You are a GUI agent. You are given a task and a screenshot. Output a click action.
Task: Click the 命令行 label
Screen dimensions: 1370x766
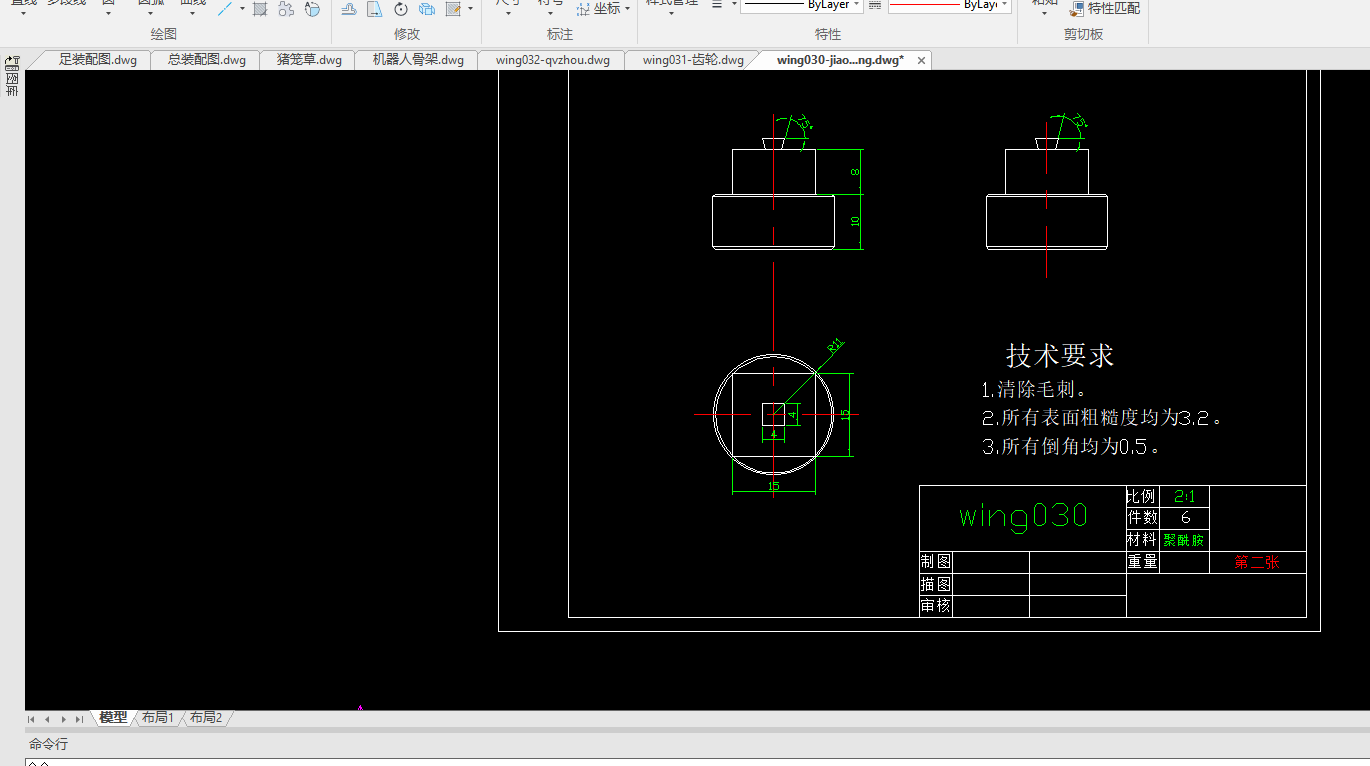[x=48, y=744]
